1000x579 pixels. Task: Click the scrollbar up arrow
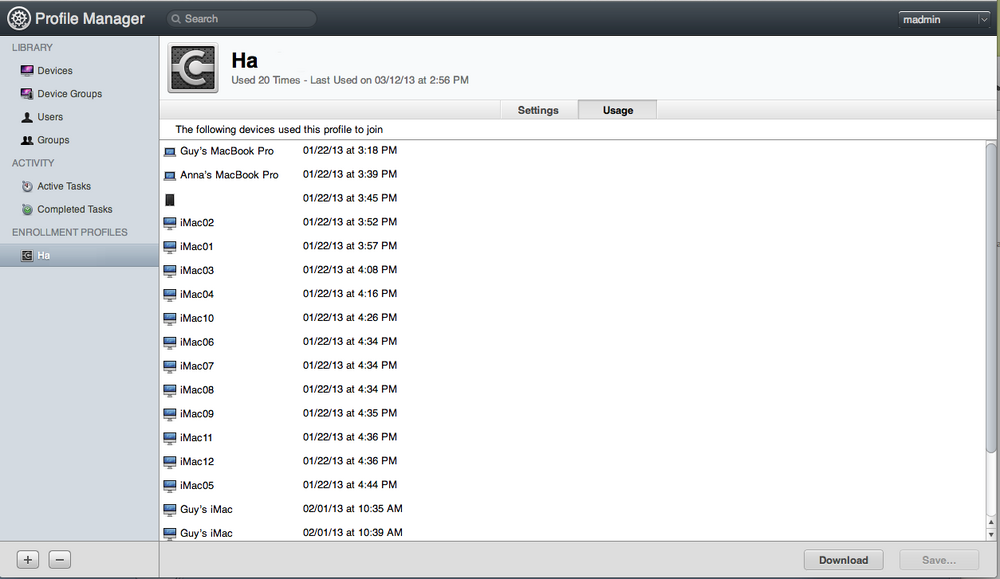coord(991,522)
